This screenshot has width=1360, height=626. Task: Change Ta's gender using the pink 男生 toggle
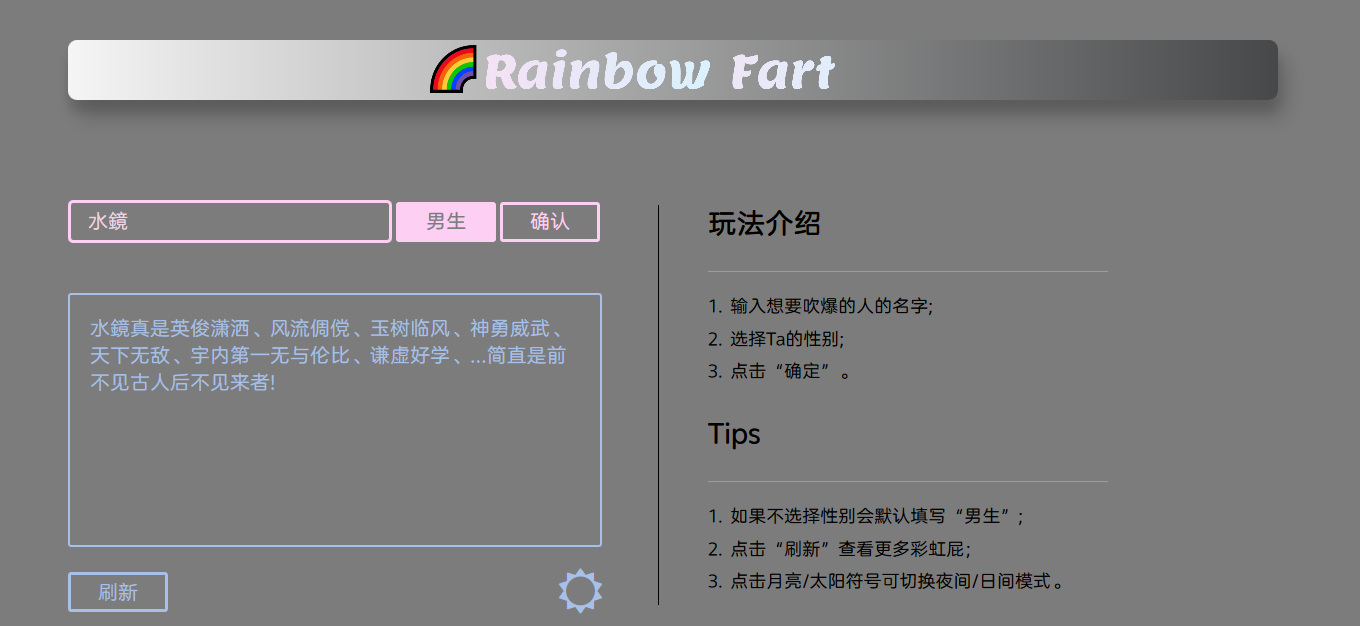coord(446,221)
